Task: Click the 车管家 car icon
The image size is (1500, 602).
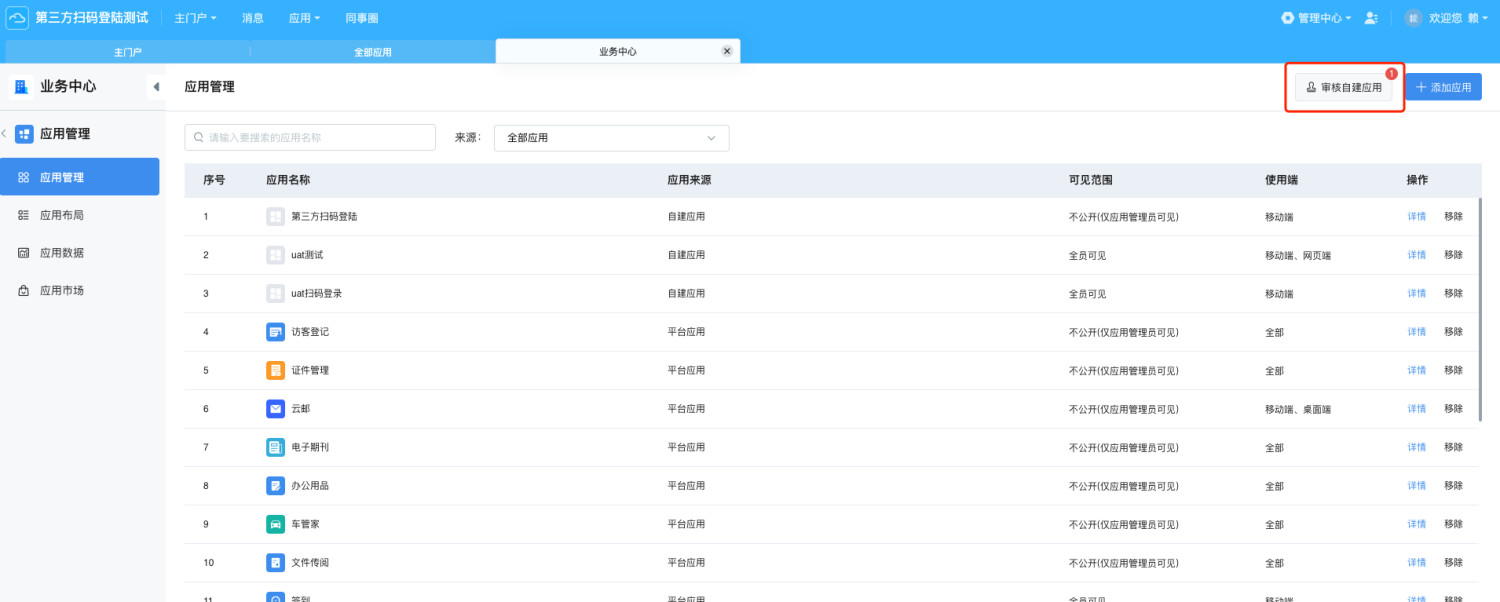Action: click(275, 524)
